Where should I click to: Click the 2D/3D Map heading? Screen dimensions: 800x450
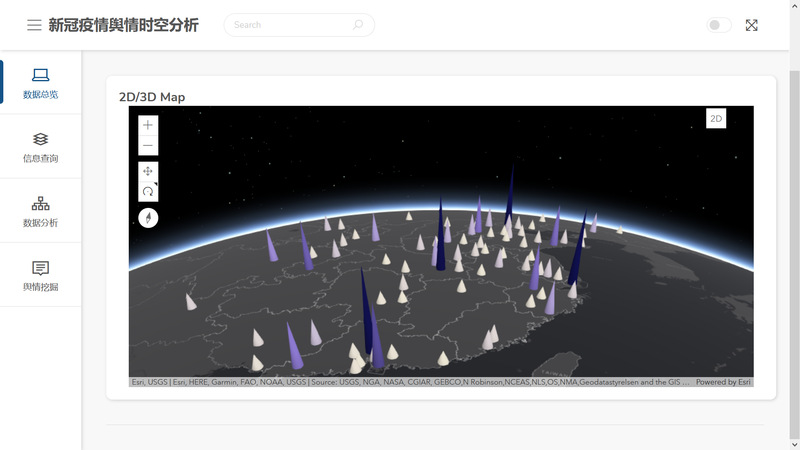coord(152,97)
